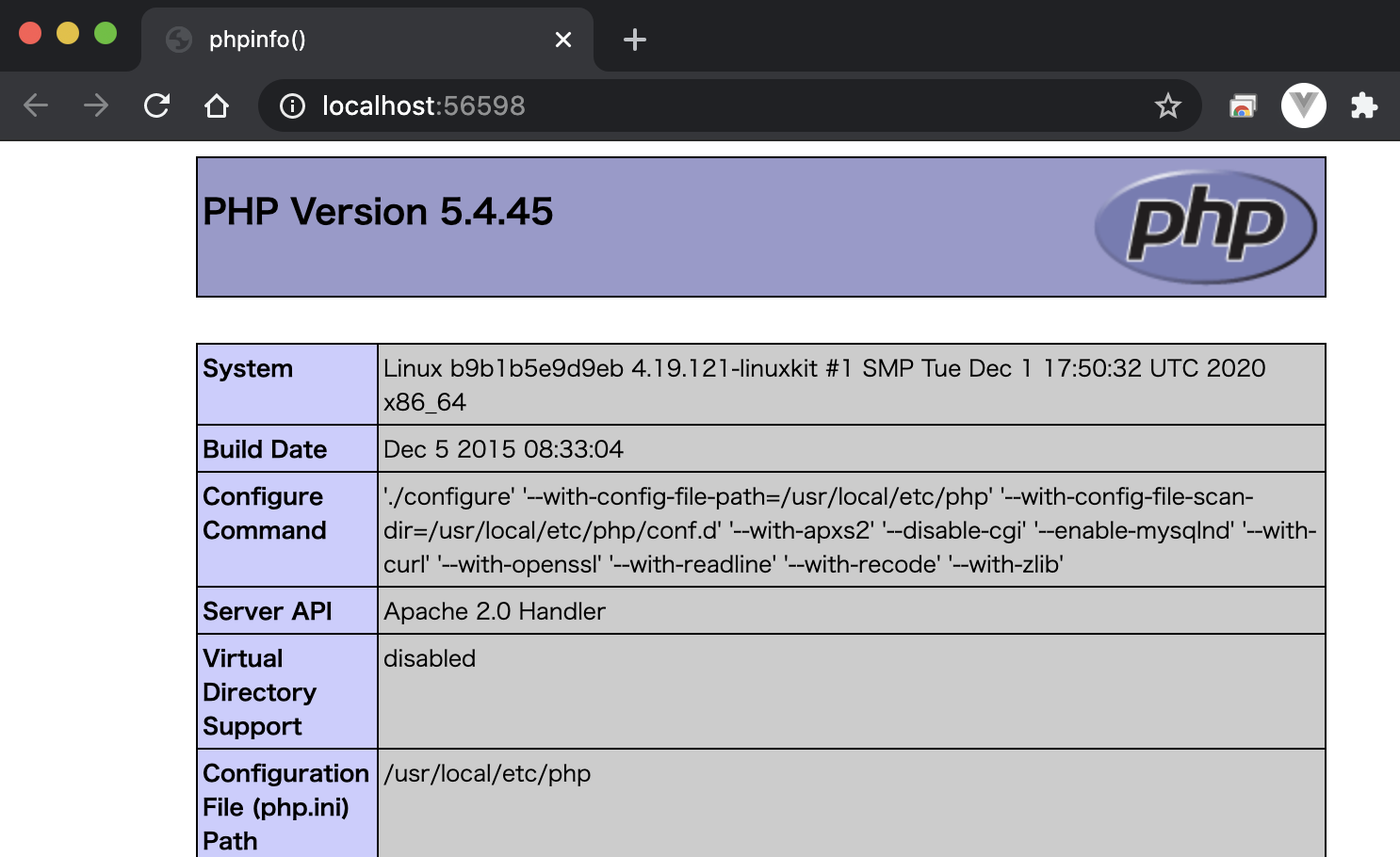Open the browser Extensions puzzle menu
Viewport: 1400px width, 857px height.
pos(1365,105)
